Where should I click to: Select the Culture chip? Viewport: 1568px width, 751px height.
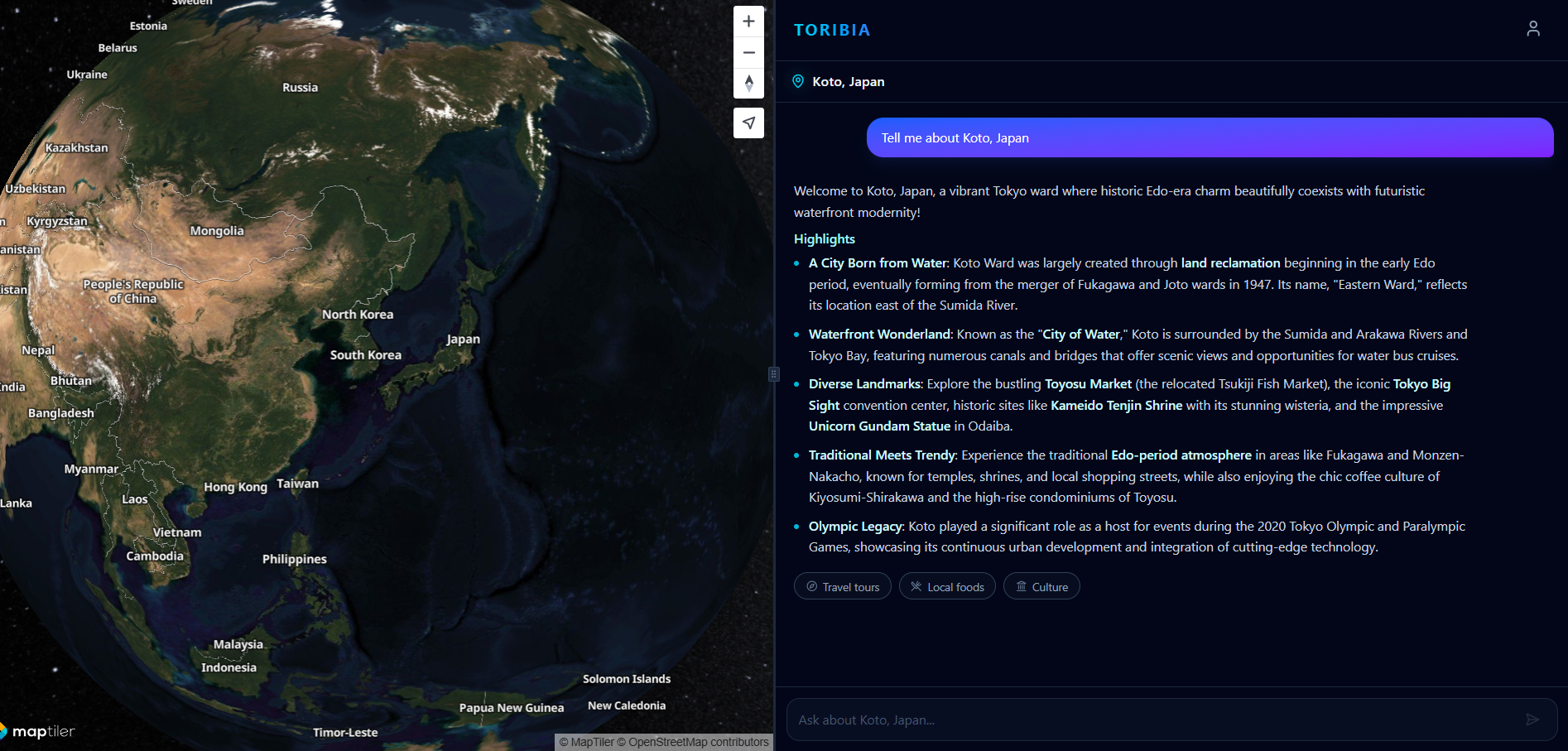point(1041,586)
